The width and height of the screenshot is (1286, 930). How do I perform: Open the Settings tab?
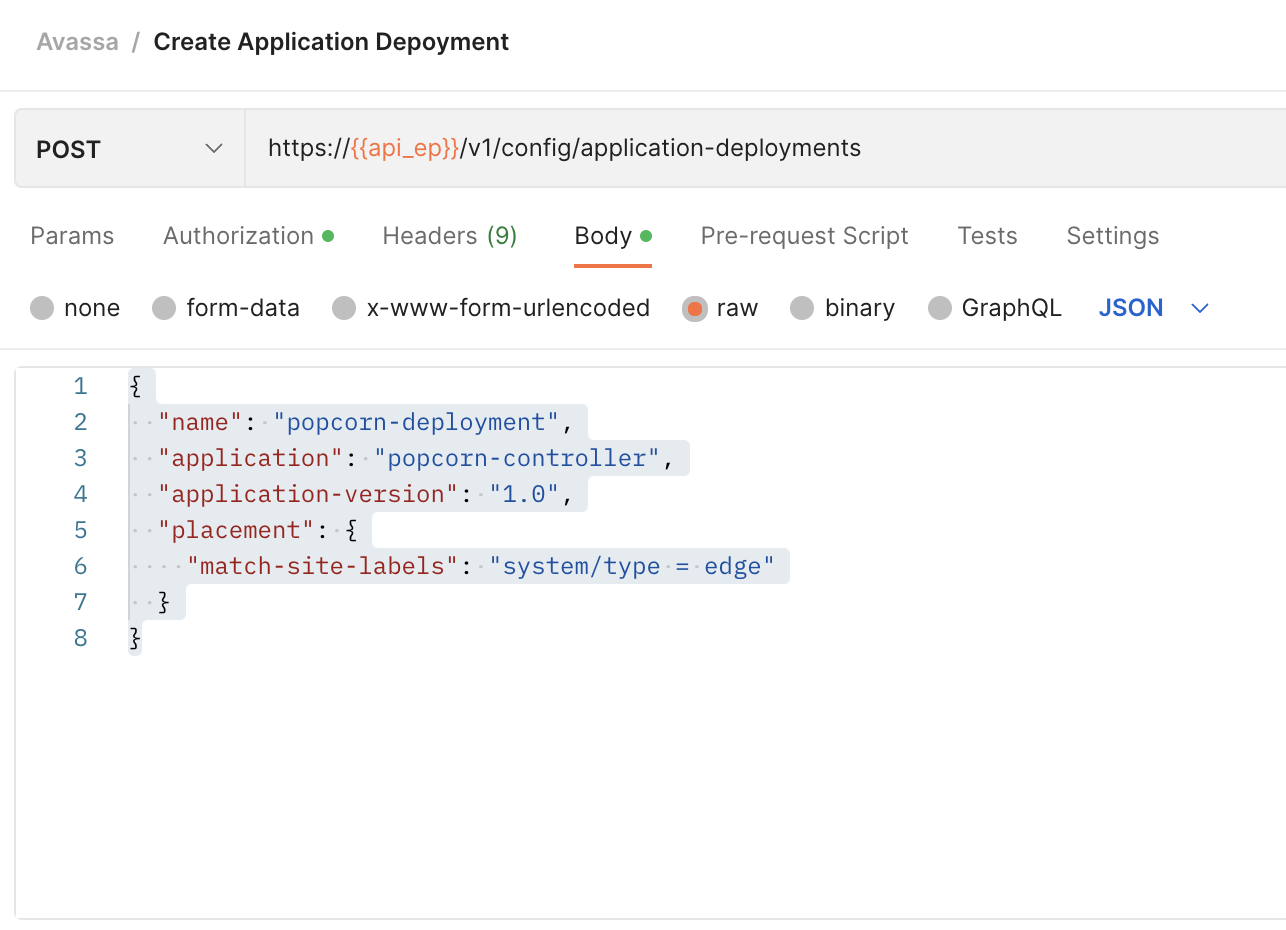1113,236
